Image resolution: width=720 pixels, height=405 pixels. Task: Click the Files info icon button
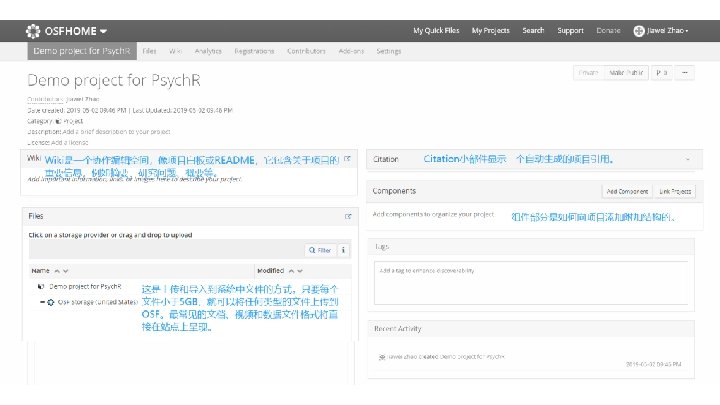click(343, 250)
